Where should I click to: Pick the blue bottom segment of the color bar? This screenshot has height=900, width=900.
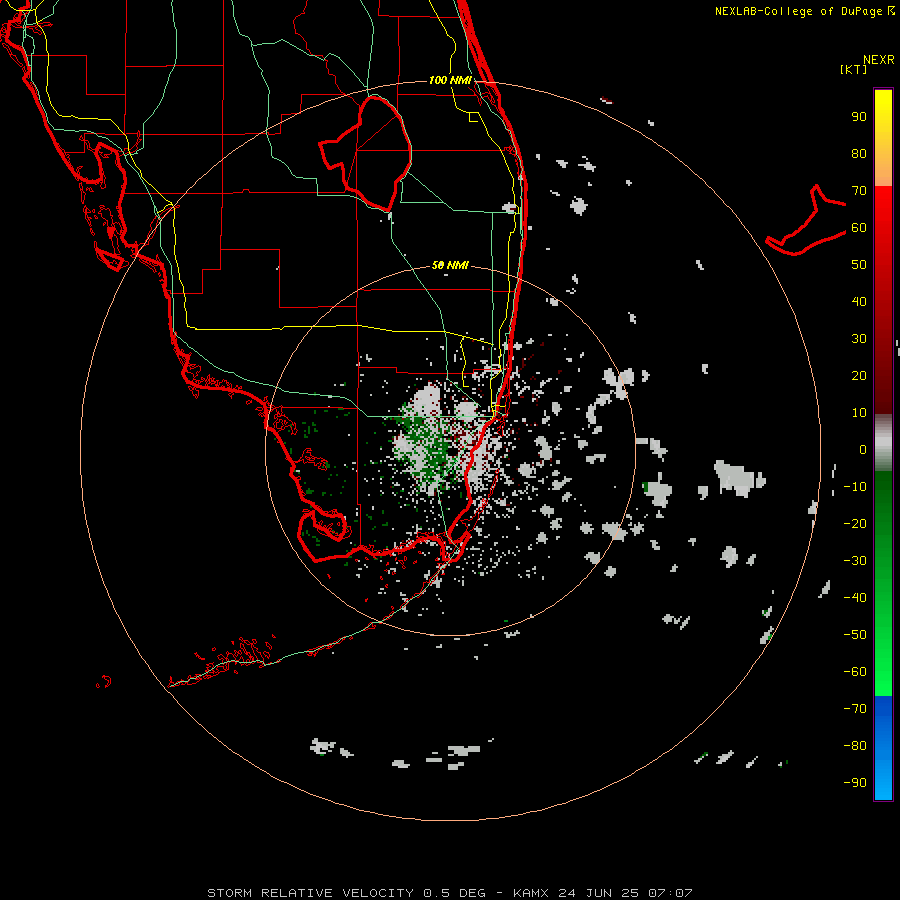click(x=883, y=748)
